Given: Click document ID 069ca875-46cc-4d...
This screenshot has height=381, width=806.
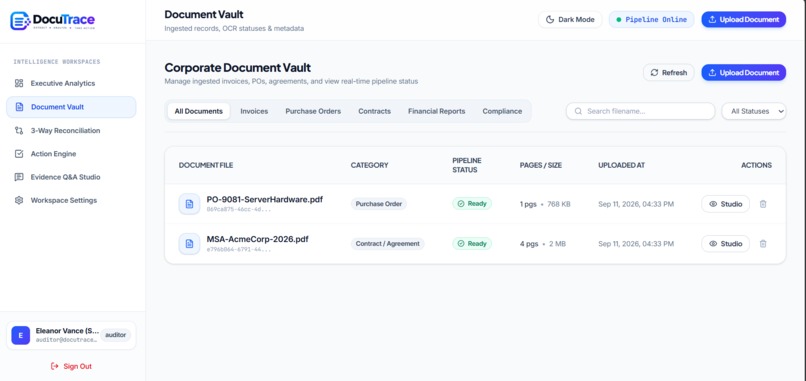Looking at the screenshot, I should click(x=239, y=210).
